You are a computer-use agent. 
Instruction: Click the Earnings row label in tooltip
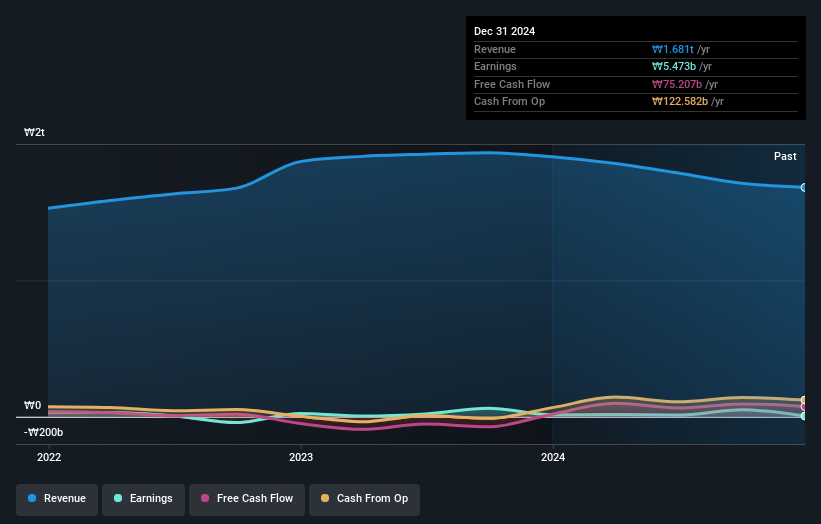(x=495, y=66)
